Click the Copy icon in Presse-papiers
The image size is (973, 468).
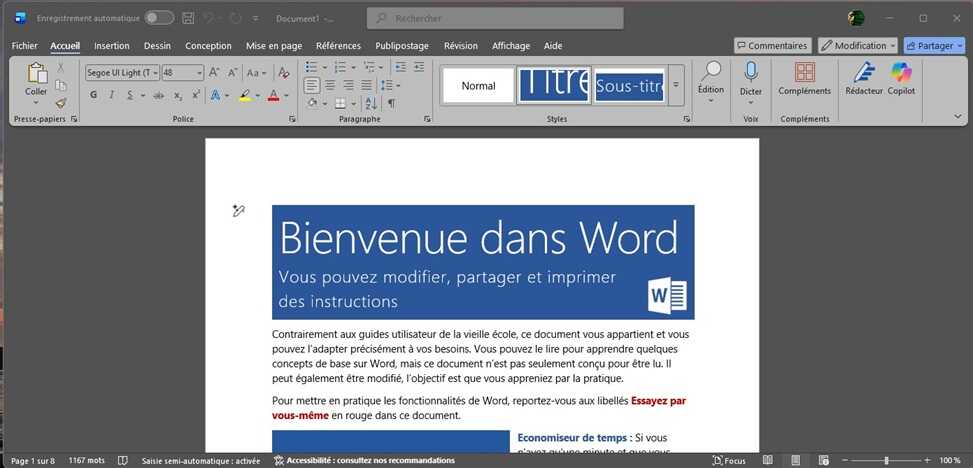point(61,85)
